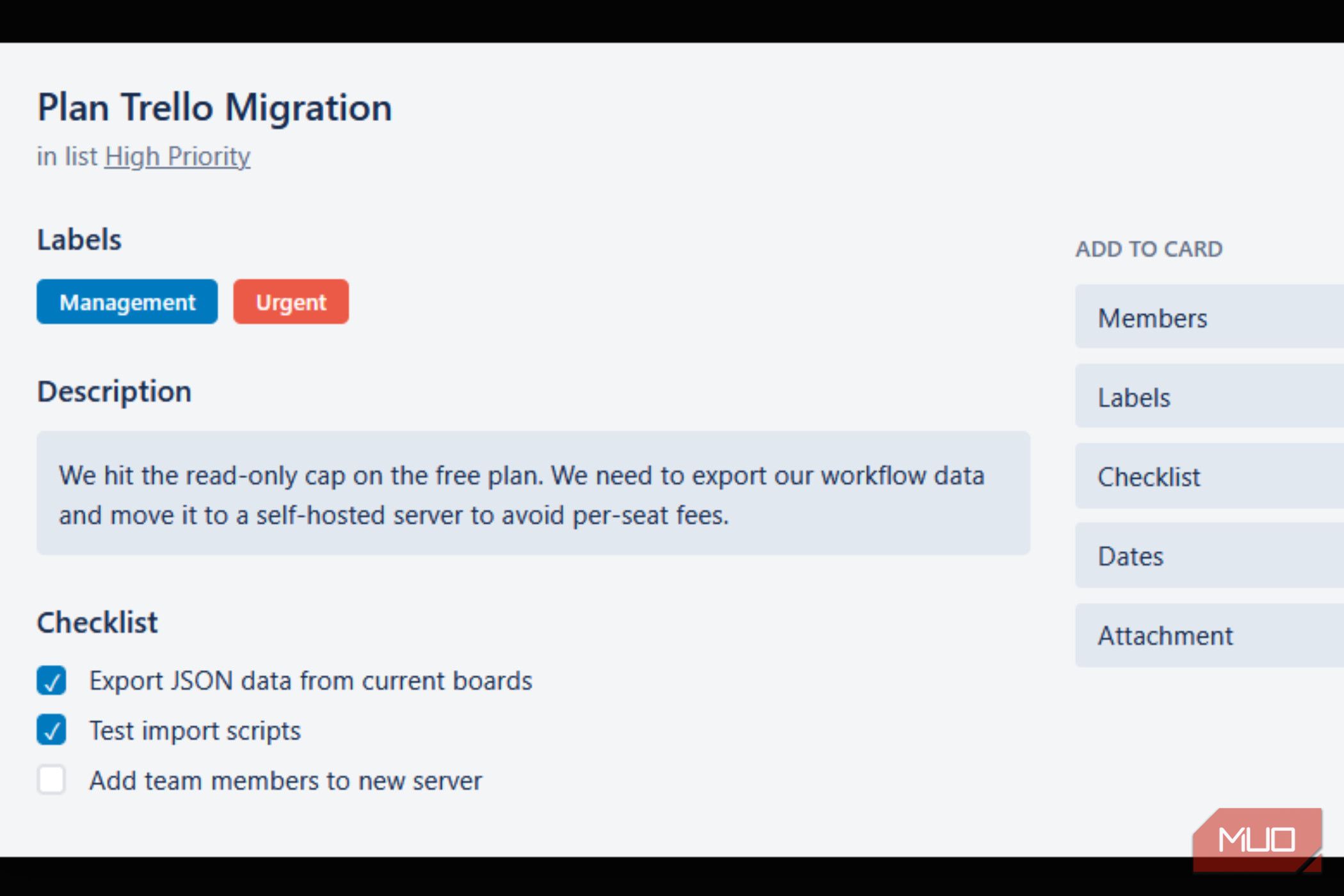Screen dimensions: 1344x896
Task: Click the Management label
Action: (x=127, y=301)
